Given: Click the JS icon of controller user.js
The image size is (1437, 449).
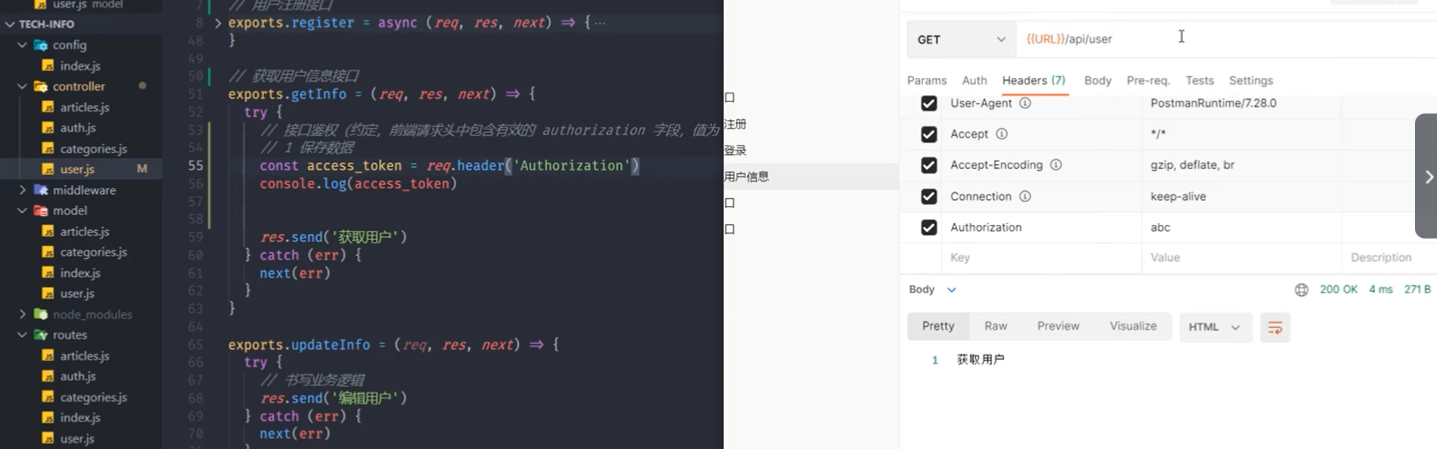Looking at the screenshot, I should [x=48, y=169].
